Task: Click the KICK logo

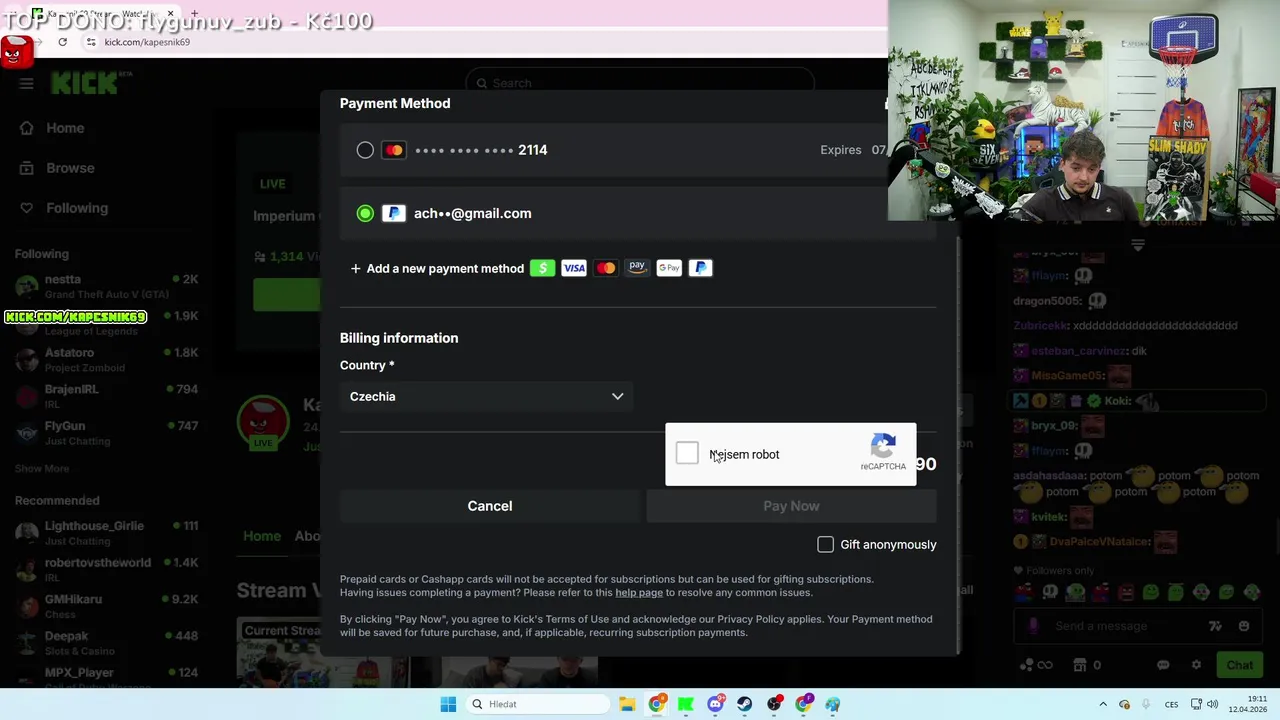Action: tap(85, 83)
